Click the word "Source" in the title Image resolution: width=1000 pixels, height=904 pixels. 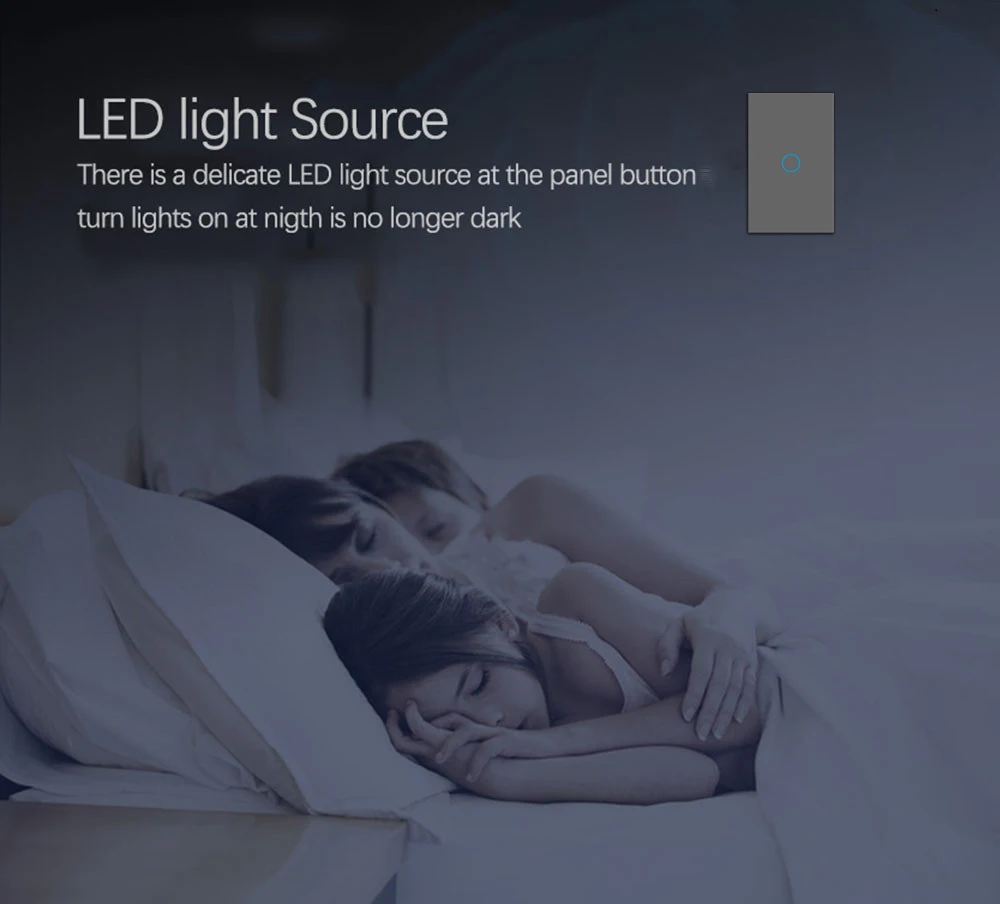click(369, 119)
